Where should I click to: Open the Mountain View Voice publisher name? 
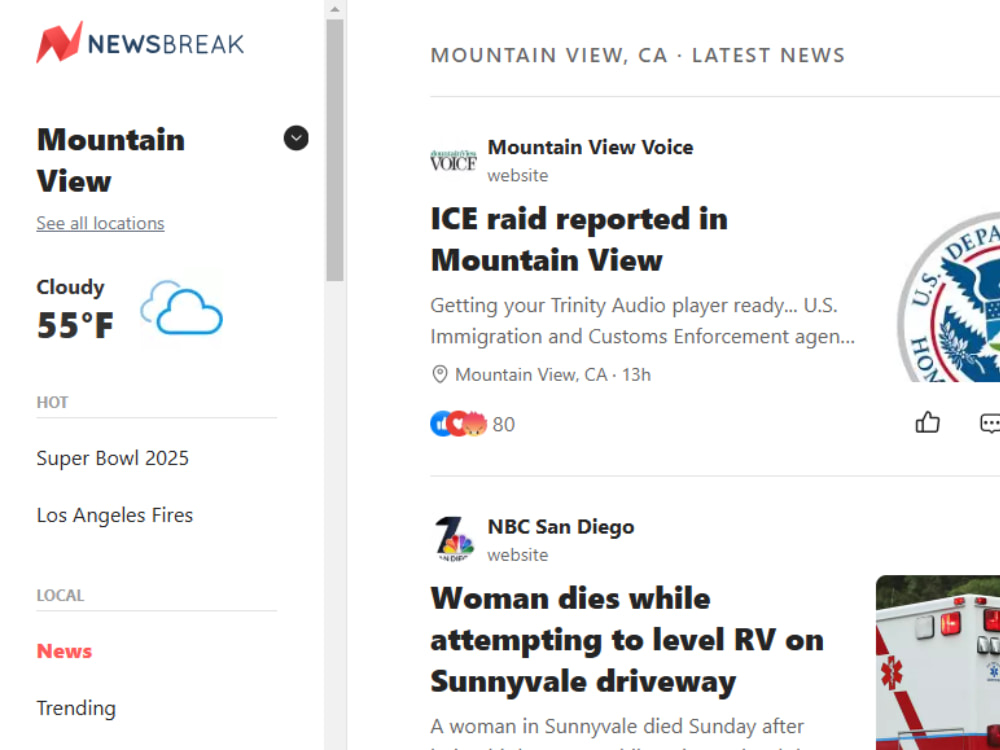590,147
